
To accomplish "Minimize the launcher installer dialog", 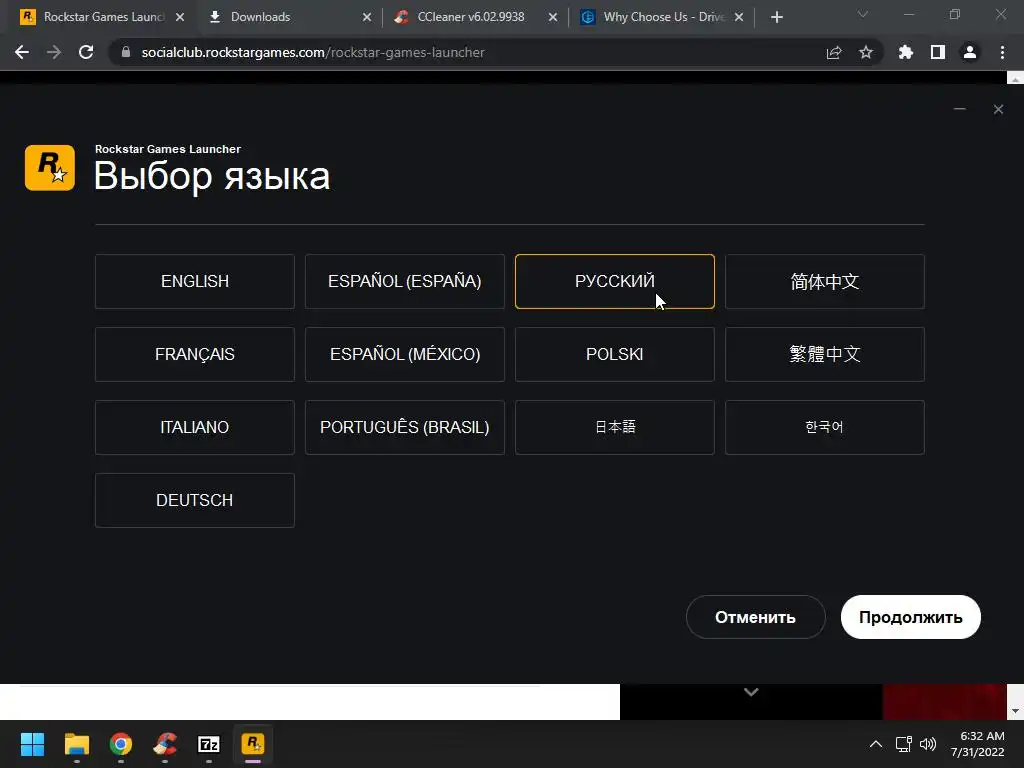I will coord(959,109).
